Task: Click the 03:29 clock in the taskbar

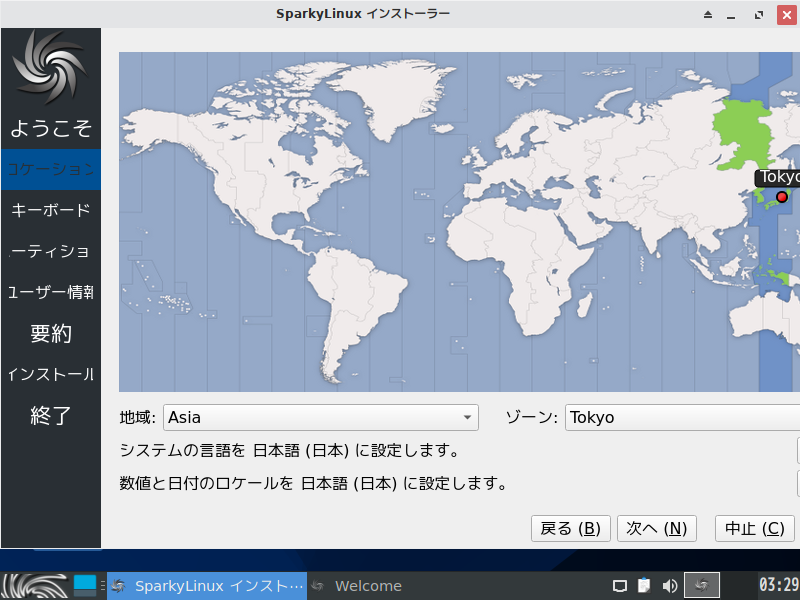Action: (x=779, y=585)
